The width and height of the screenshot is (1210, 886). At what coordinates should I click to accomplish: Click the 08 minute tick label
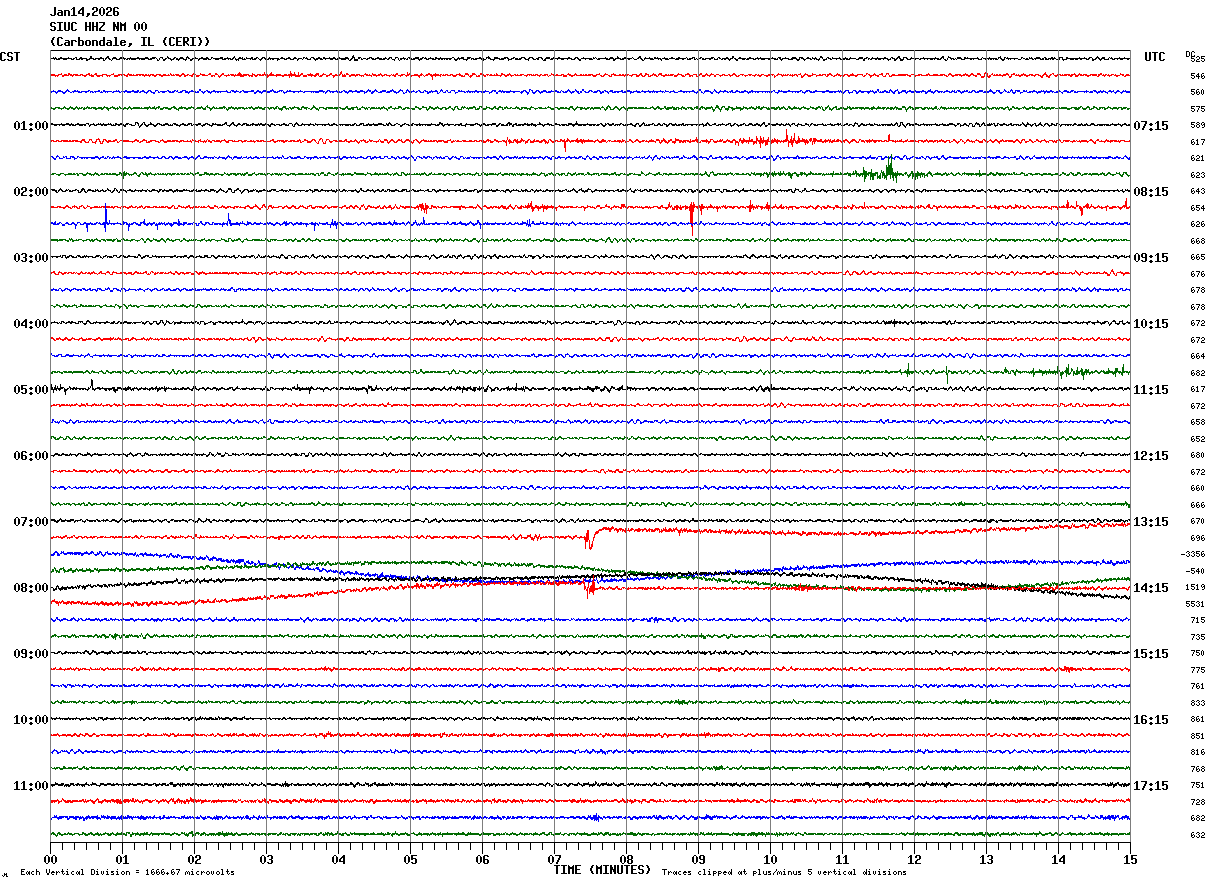click(x=627, y=859)
